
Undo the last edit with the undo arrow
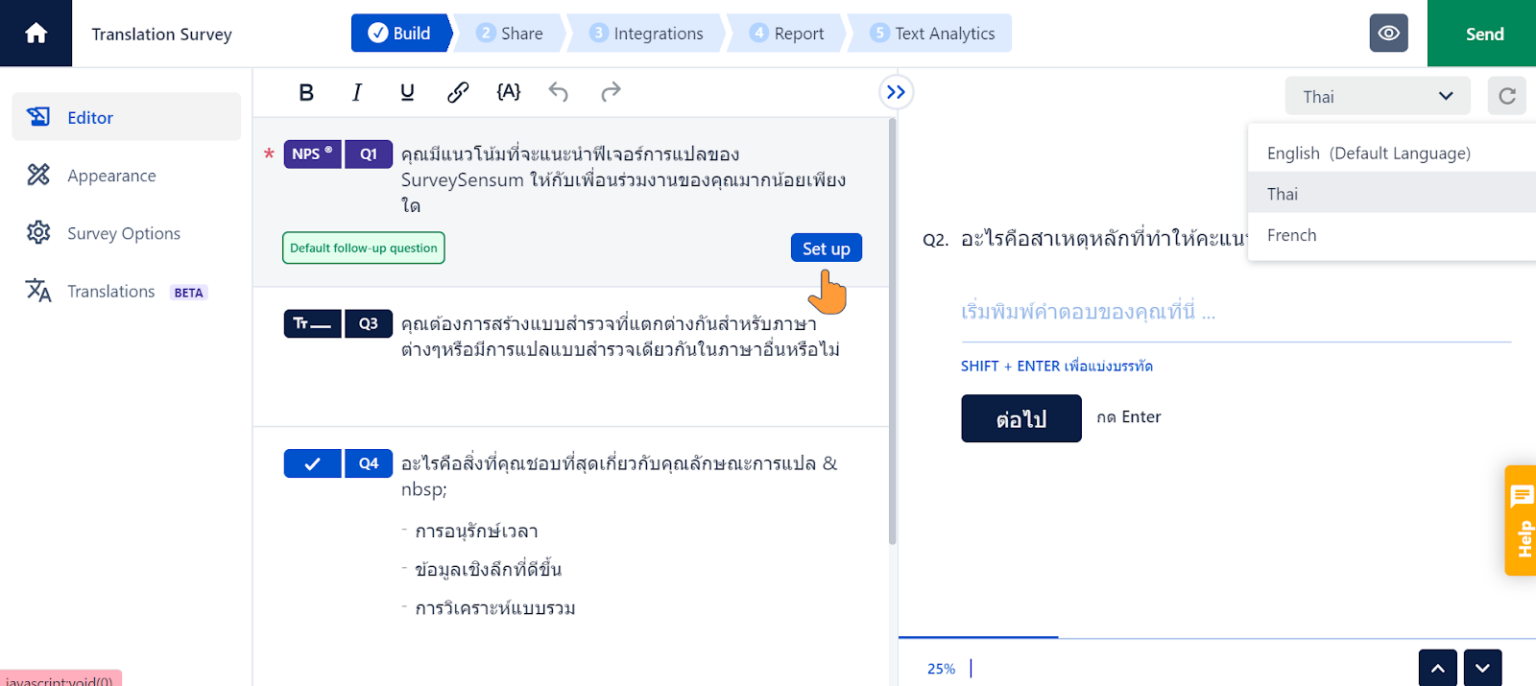[x=558, y=92]
